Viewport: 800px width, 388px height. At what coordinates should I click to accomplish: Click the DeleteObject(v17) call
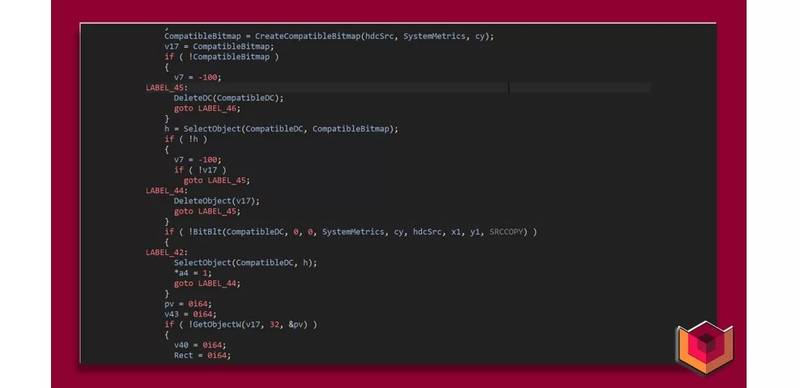(216, 201)
